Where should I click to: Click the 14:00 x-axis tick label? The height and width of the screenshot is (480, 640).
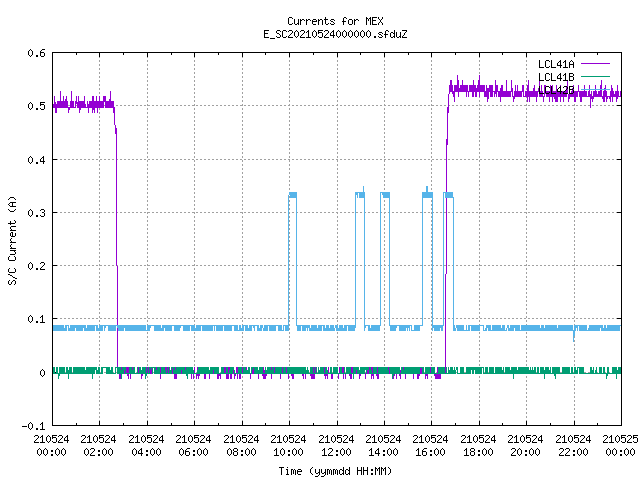383,452
